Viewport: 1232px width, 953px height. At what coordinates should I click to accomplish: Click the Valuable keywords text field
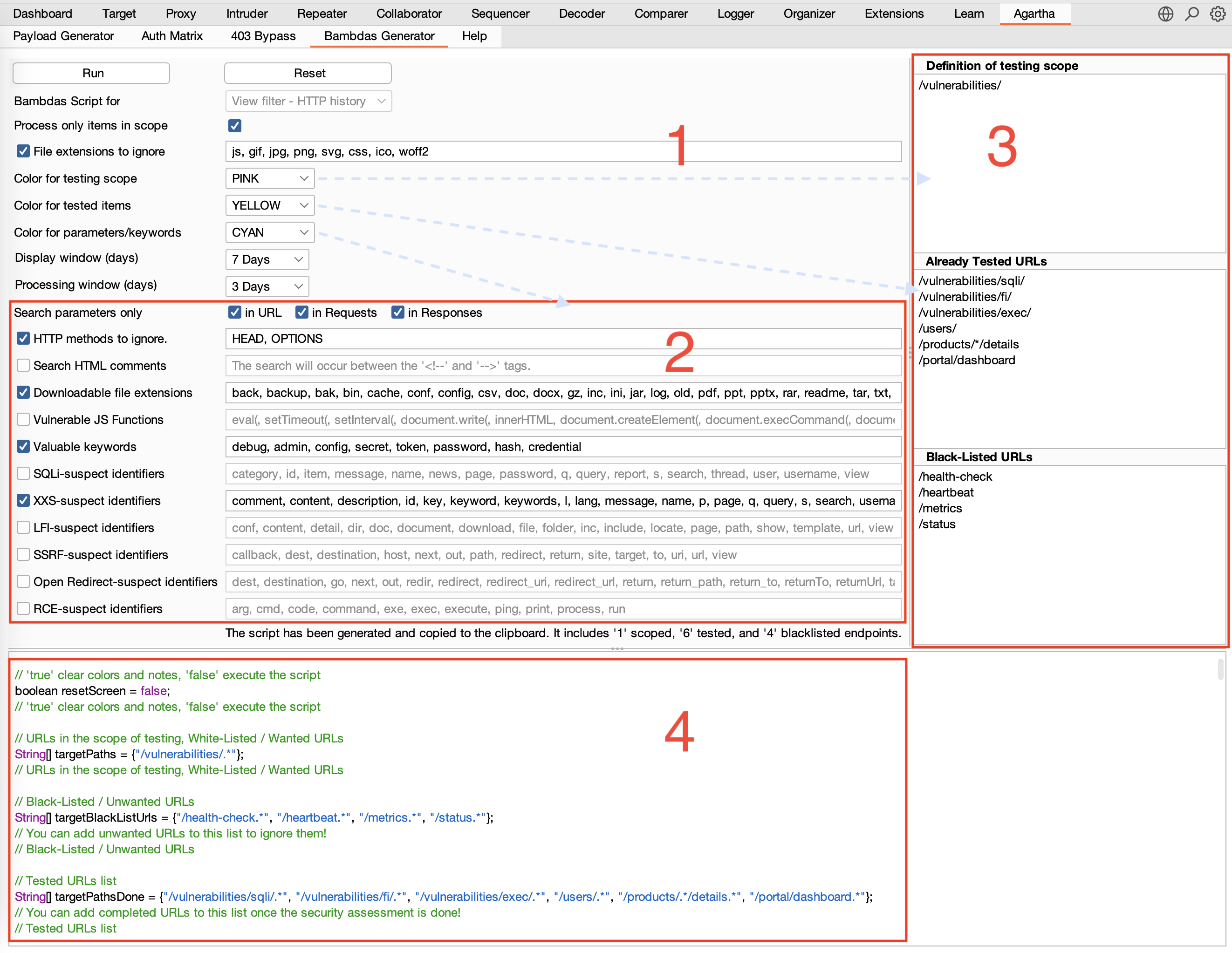[563, 447]
